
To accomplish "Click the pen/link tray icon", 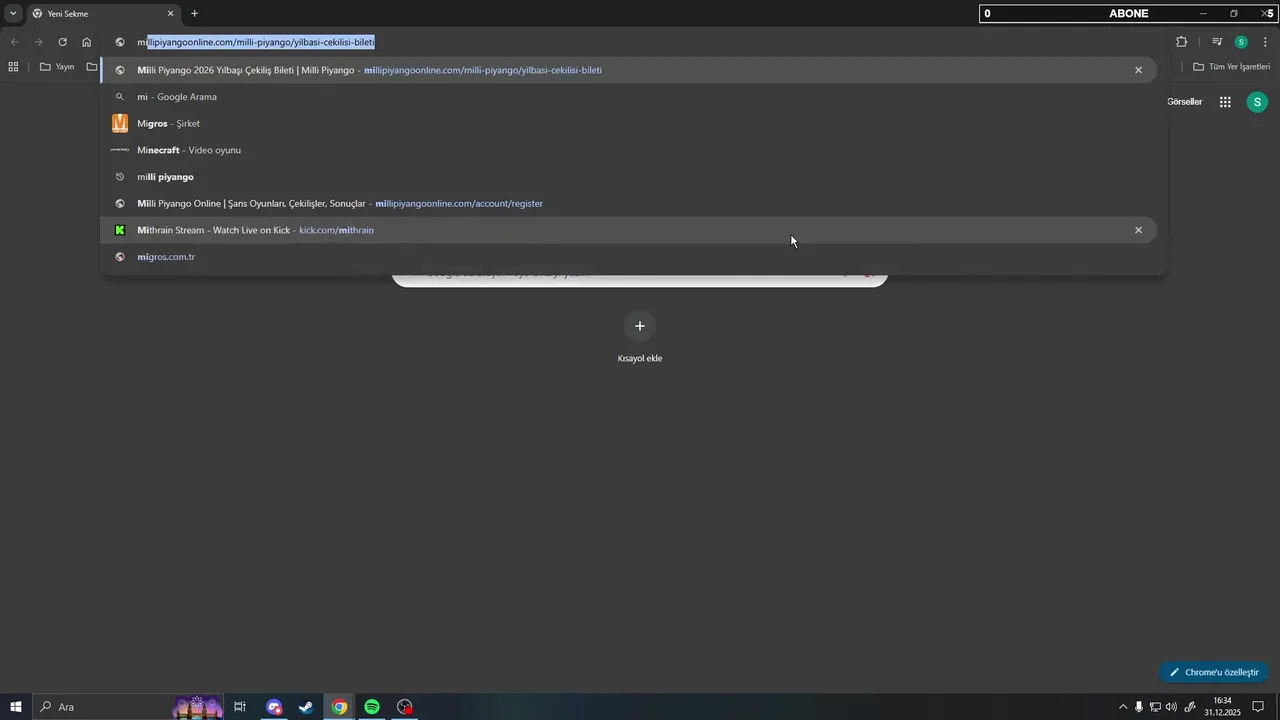I will click(x=1189, y=707).
